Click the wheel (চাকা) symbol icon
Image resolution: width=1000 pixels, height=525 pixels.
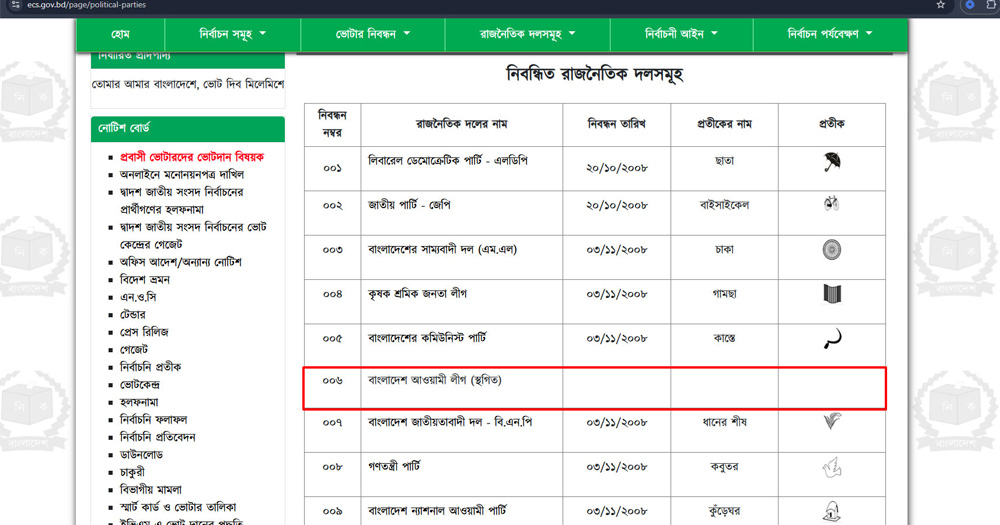point(832,249)
